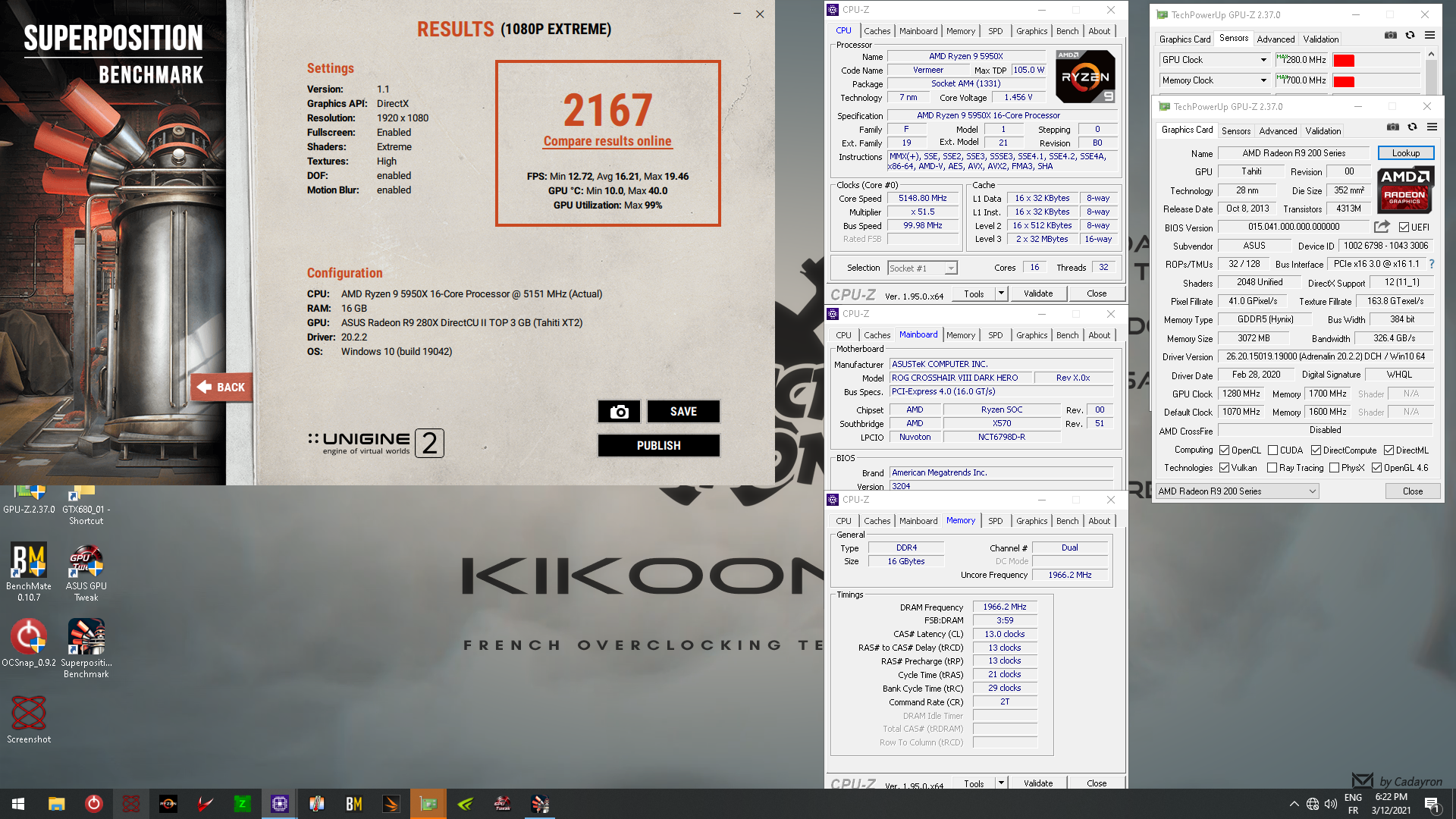Click the GPU Name field AMD Radeon R9 200 Series
Viewport: 1456px width, 819px height.
point(1294,153)
